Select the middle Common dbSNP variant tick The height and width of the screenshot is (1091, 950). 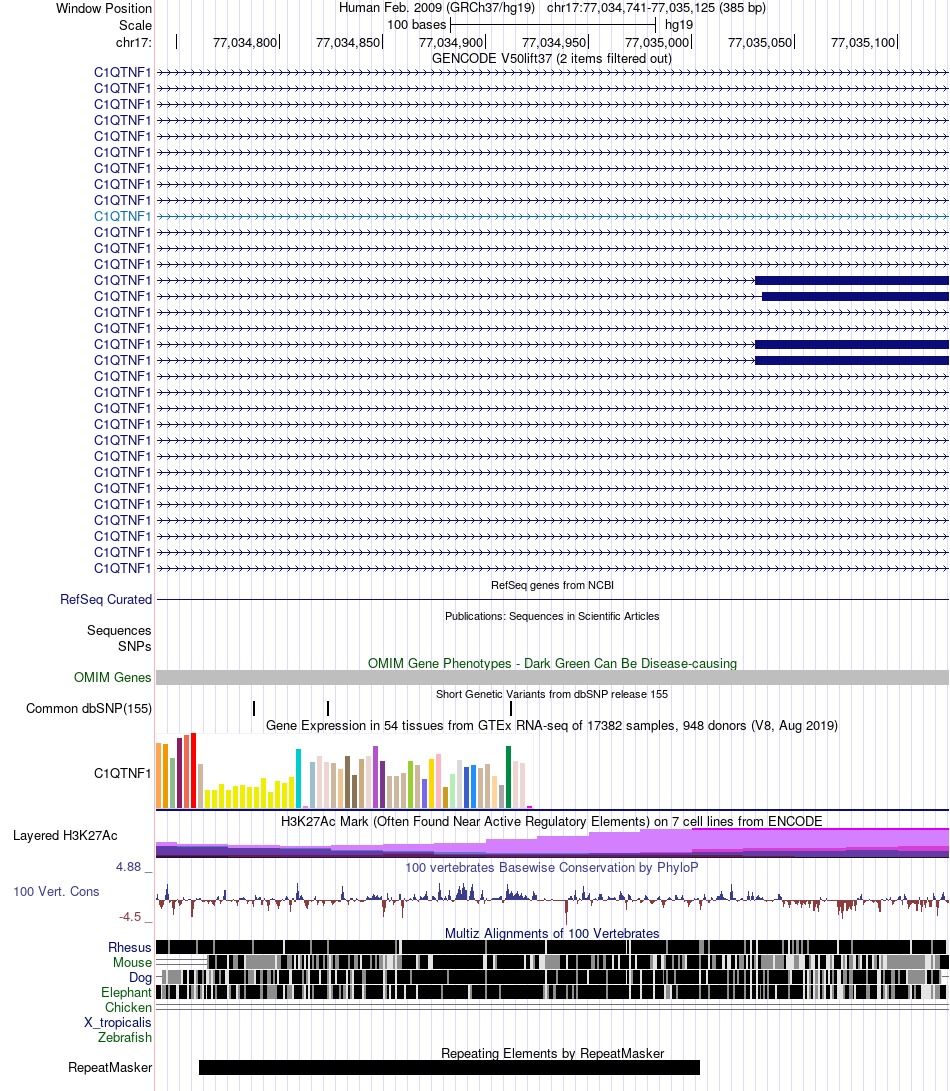[x=328, y=708]
